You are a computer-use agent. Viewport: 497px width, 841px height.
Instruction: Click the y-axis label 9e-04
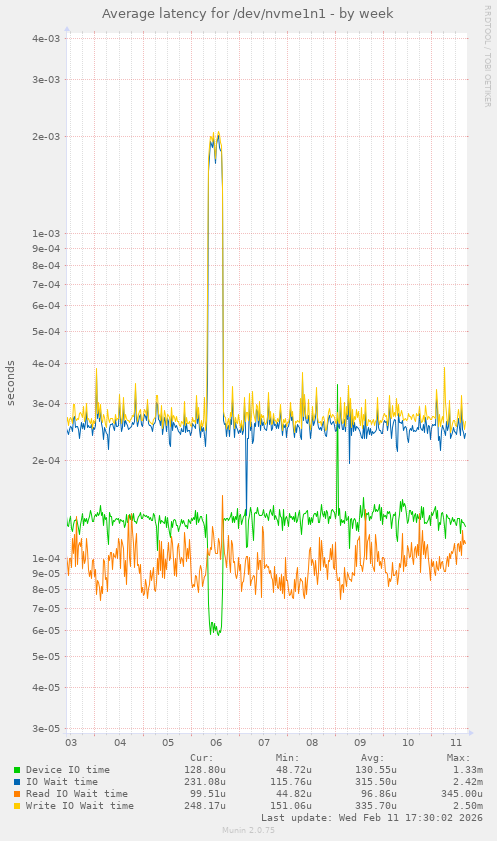[x=46, y=249]
